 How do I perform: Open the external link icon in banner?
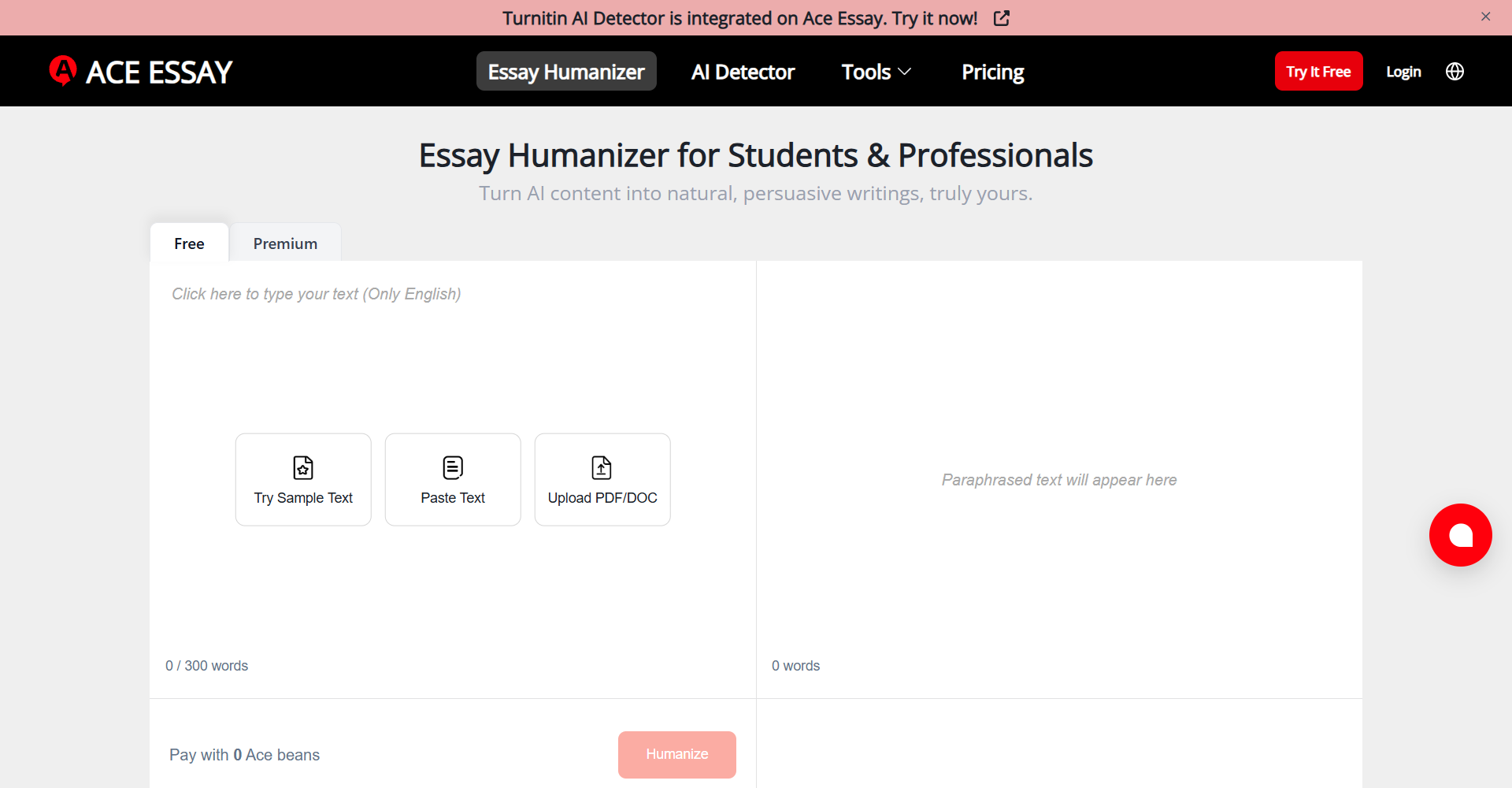pos(1002,18)
